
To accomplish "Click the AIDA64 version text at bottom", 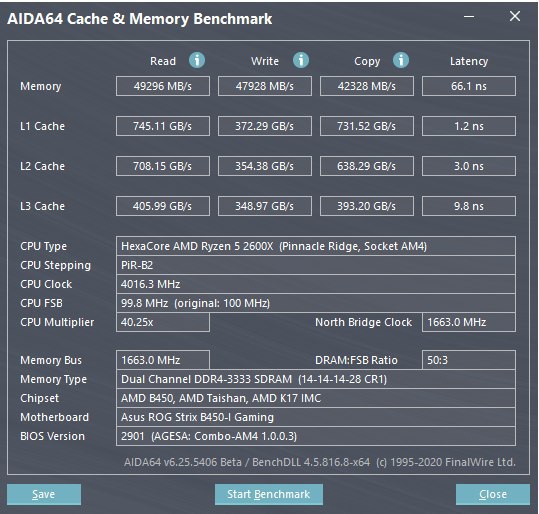I will coord(320,462).
